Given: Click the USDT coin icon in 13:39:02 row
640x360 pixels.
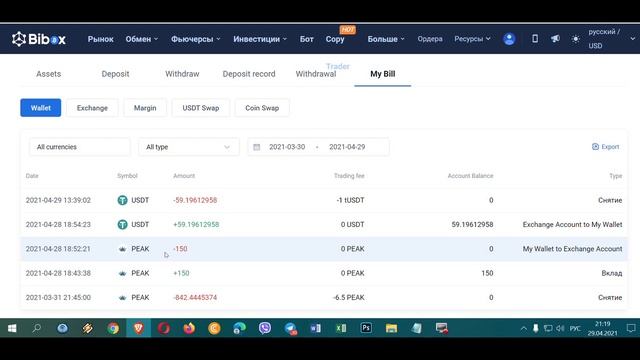Looking at the screenshot, I should pos(122,200).
